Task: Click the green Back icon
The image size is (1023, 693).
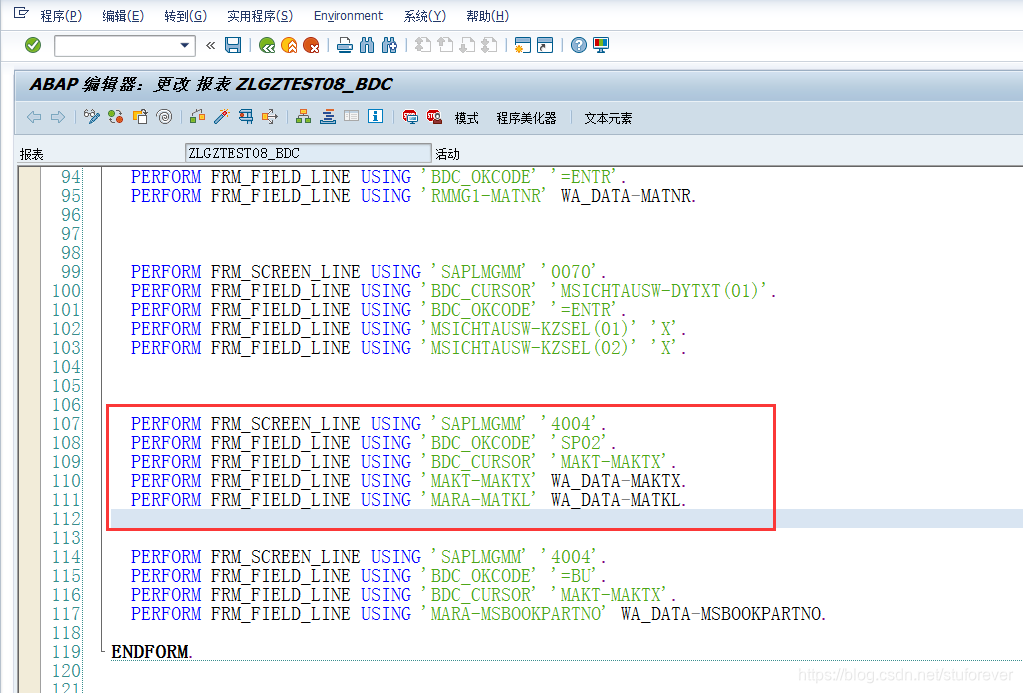Action: pos(267,45)
